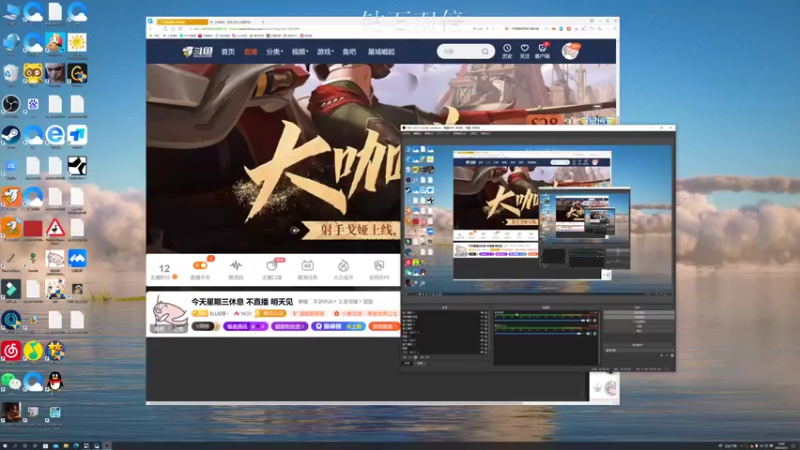This screenshot has width=800, height=450.
Task: Click the blue 巅峰榜 button
Action: [338, 326]
